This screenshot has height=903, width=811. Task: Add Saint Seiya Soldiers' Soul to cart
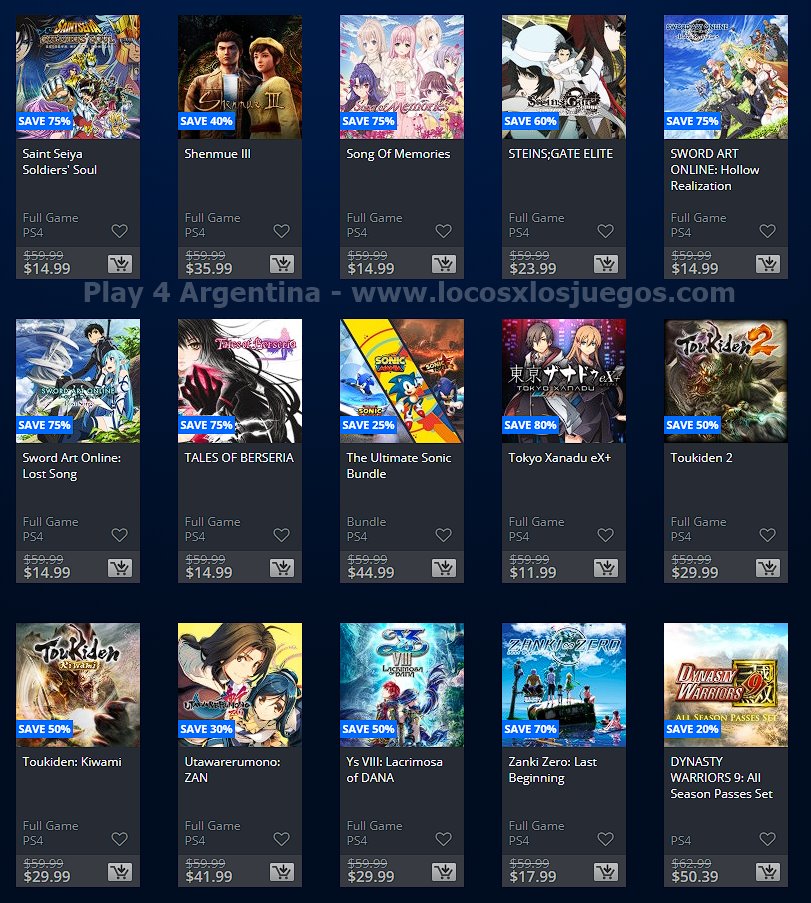coord(120,264)
